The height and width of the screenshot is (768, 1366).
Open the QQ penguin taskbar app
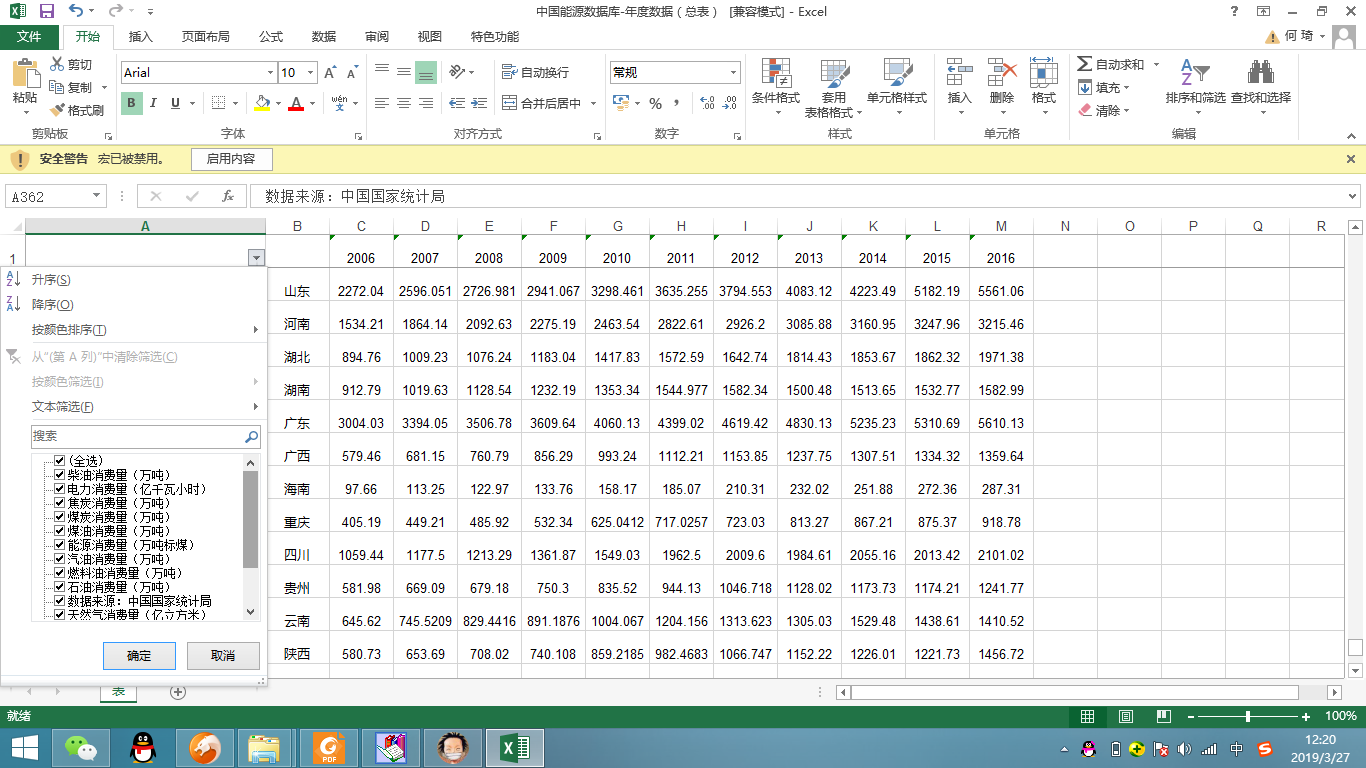pos(145,747)
